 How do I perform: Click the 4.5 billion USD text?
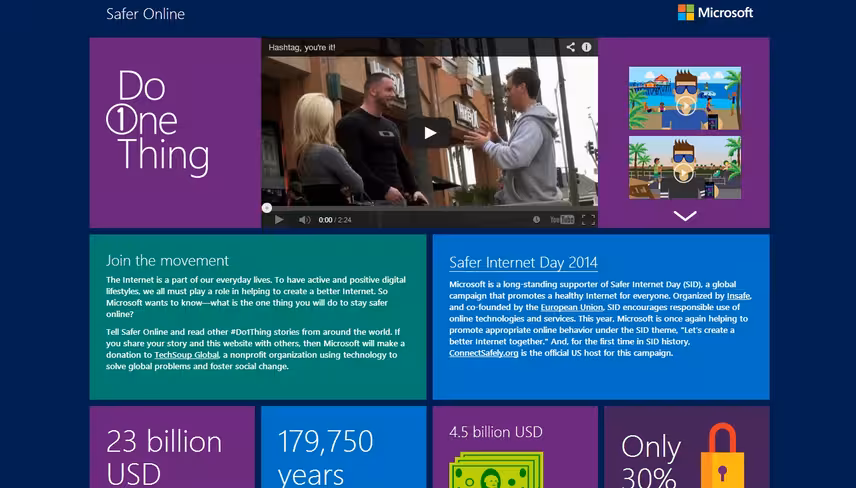[496, 432]
